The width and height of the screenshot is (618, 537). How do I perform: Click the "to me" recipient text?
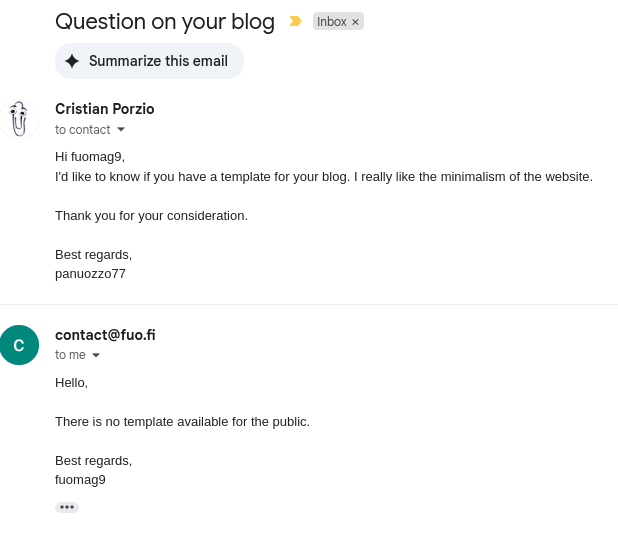pos(70,355)
